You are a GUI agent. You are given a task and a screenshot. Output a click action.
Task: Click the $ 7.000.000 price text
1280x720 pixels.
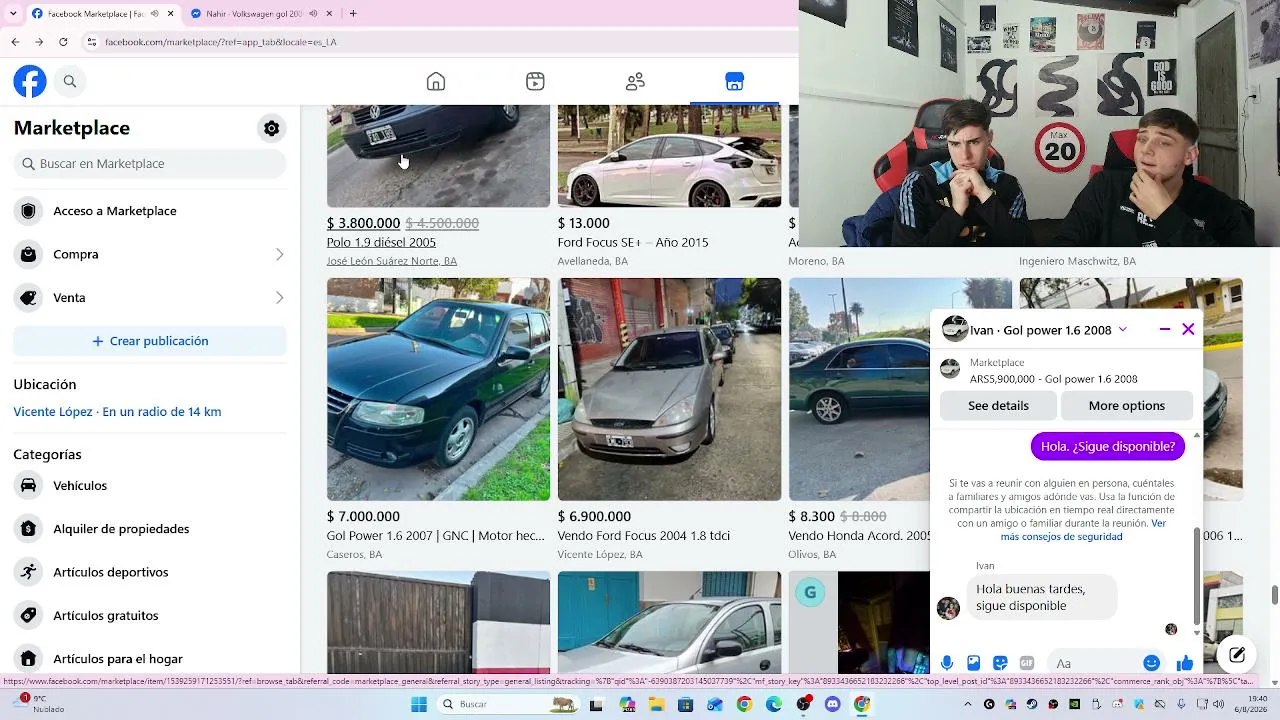(x=363, y=517)
